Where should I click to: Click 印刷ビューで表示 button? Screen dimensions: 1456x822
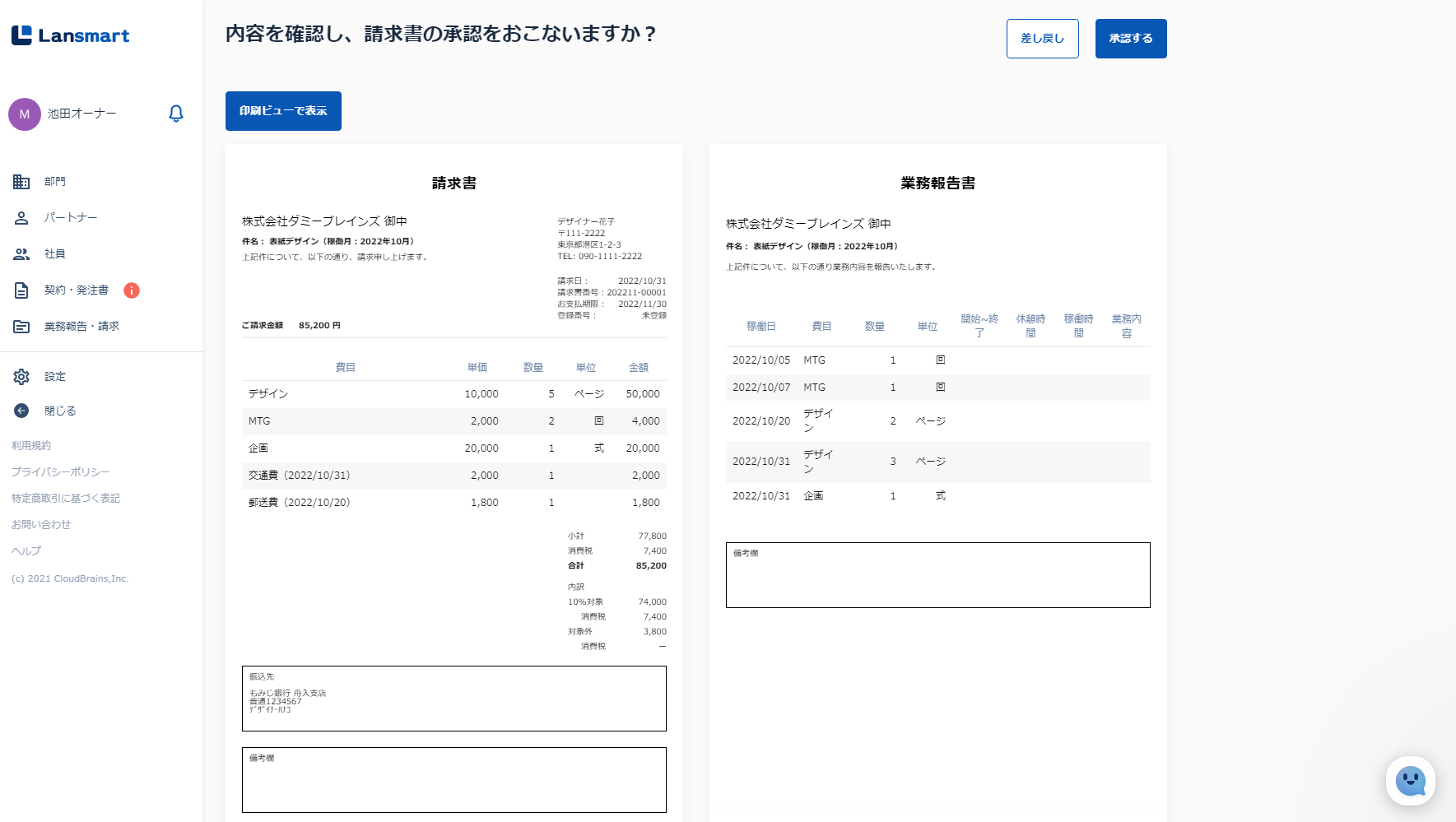(x=283, y=111)
